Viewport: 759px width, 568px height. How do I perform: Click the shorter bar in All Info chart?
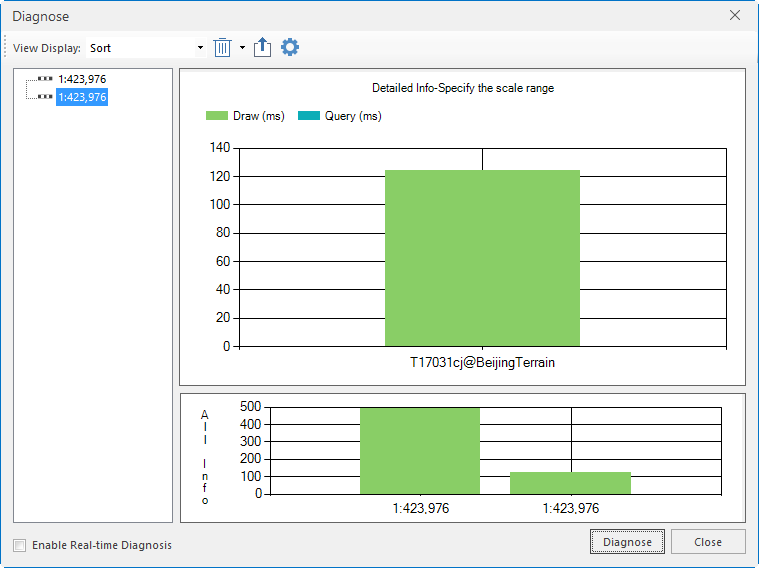570,482
